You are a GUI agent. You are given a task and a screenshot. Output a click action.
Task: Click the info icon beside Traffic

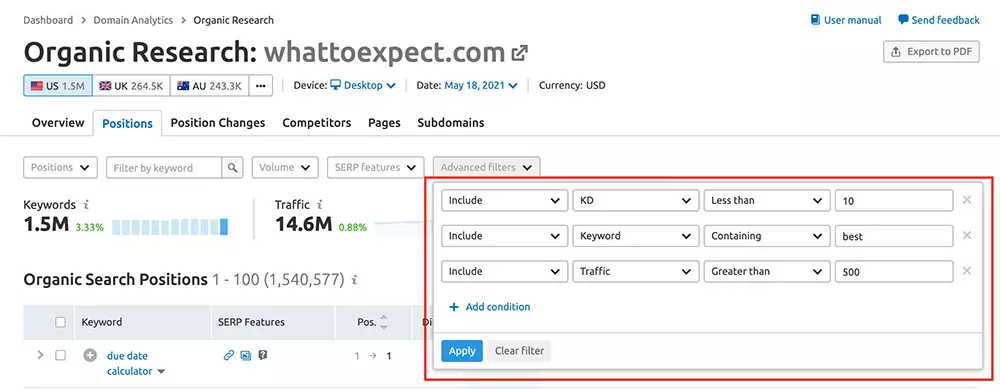320,205
